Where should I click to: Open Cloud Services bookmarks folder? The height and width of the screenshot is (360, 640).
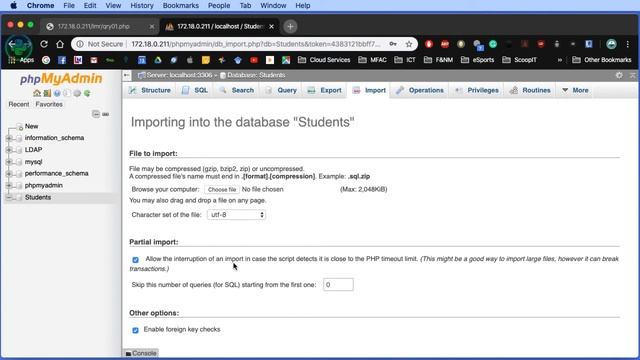(324, 60)
